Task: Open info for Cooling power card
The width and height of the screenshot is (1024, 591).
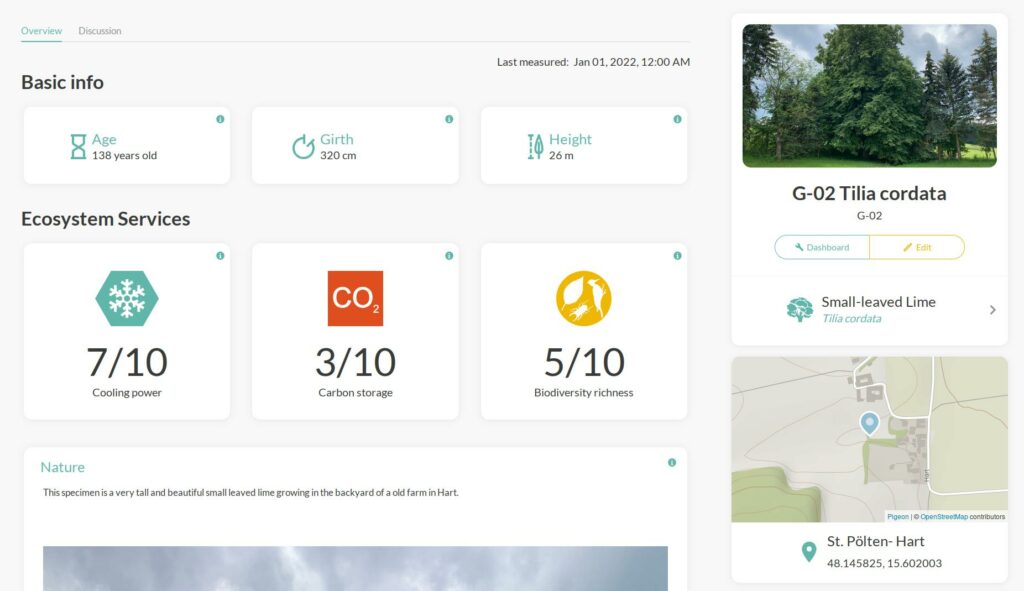Action: tap(220, 256)
